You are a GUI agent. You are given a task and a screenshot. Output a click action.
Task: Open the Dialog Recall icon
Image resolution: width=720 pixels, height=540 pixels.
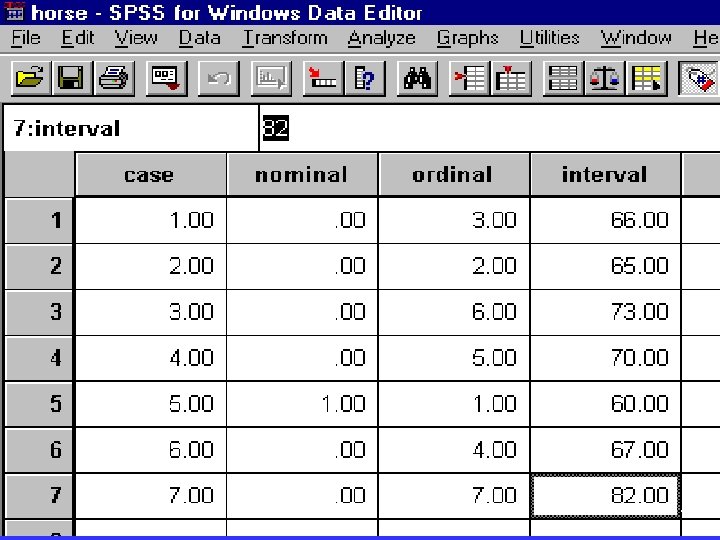point(166,78)
